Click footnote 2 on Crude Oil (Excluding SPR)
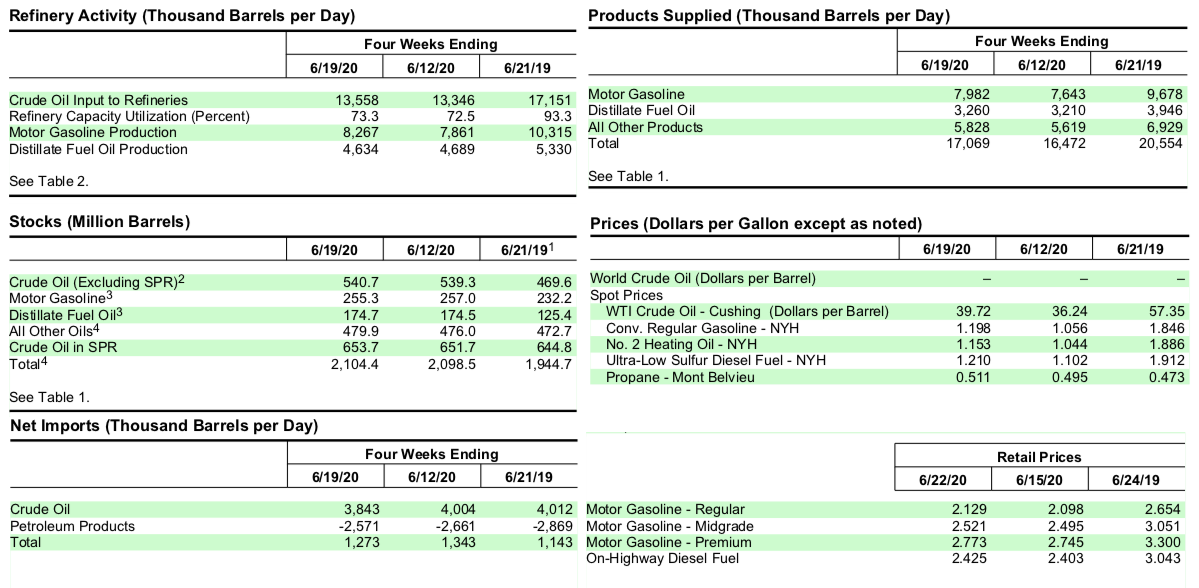 coord(182,279)
